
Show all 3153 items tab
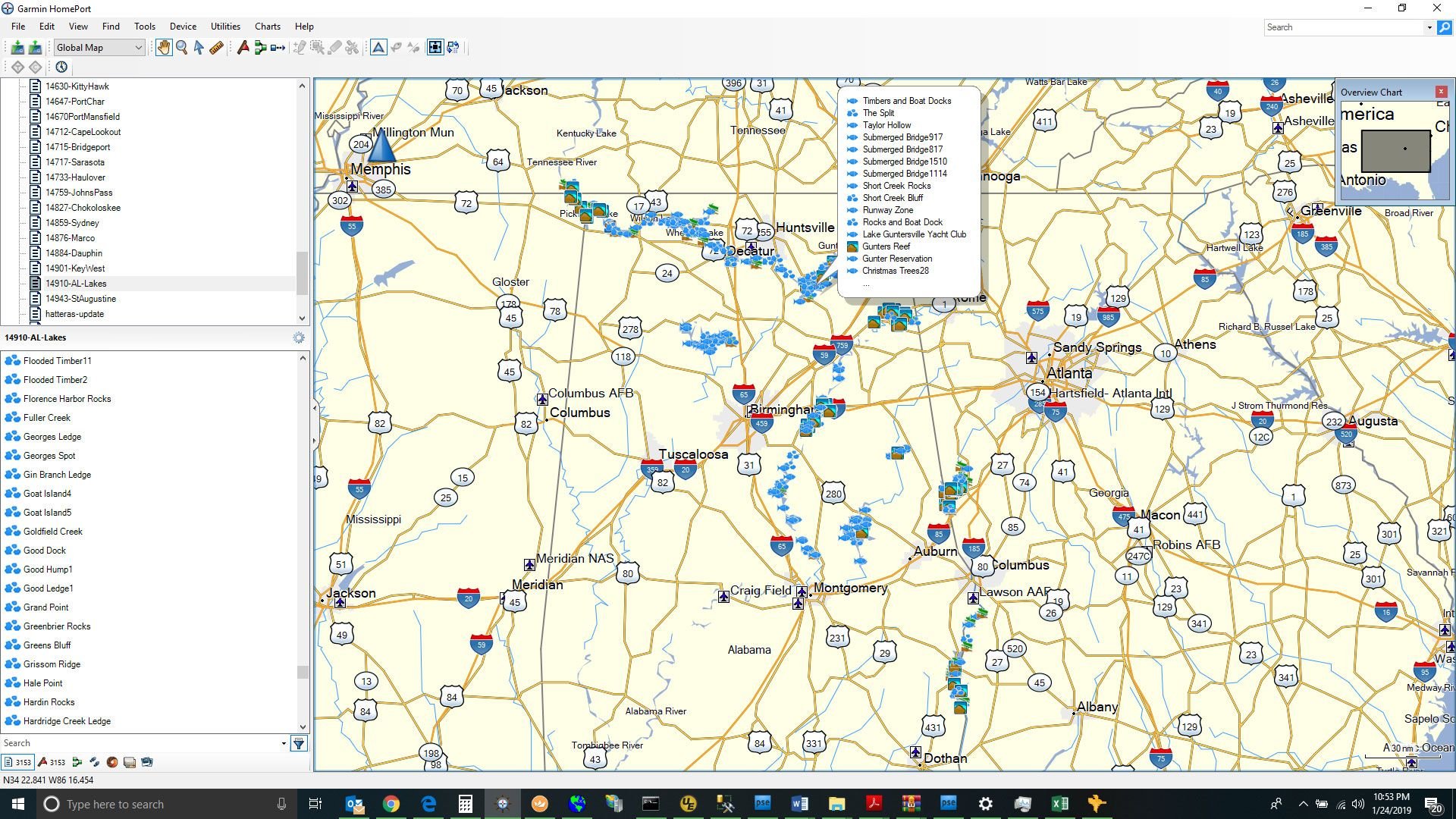pos(17,763)
